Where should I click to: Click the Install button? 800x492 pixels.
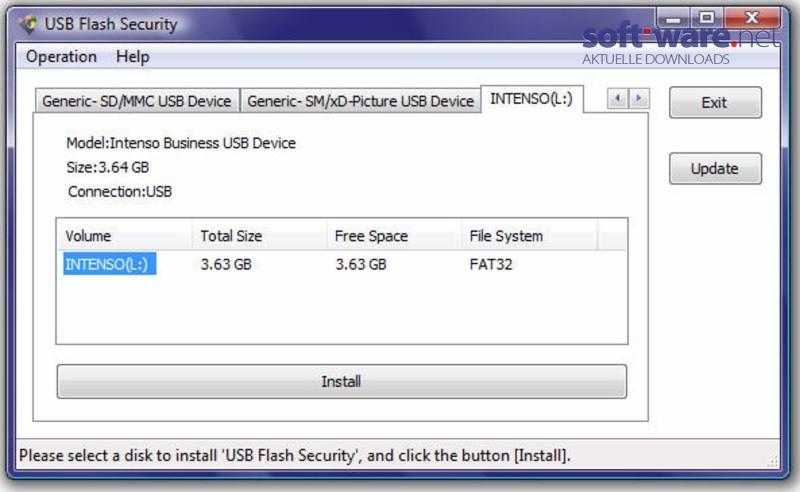pyautogui.click(x=341, y=381)
